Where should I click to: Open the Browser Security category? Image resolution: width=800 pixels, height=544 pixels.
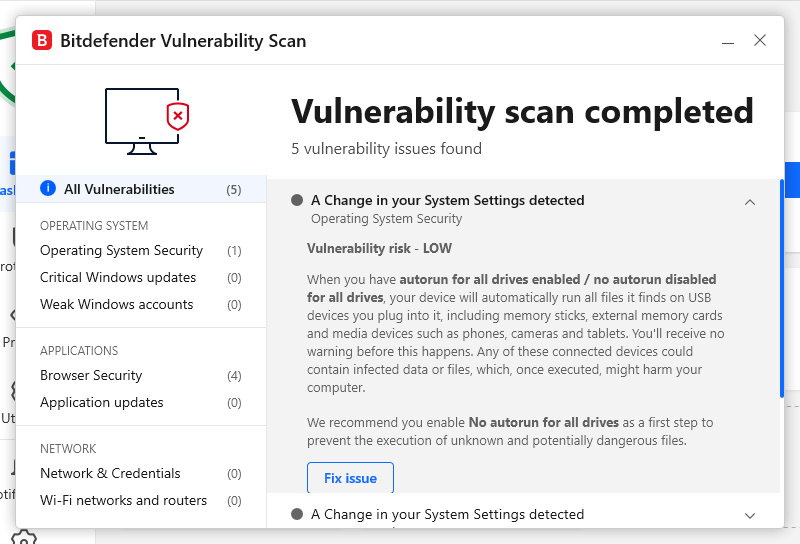tap(91, 375)
